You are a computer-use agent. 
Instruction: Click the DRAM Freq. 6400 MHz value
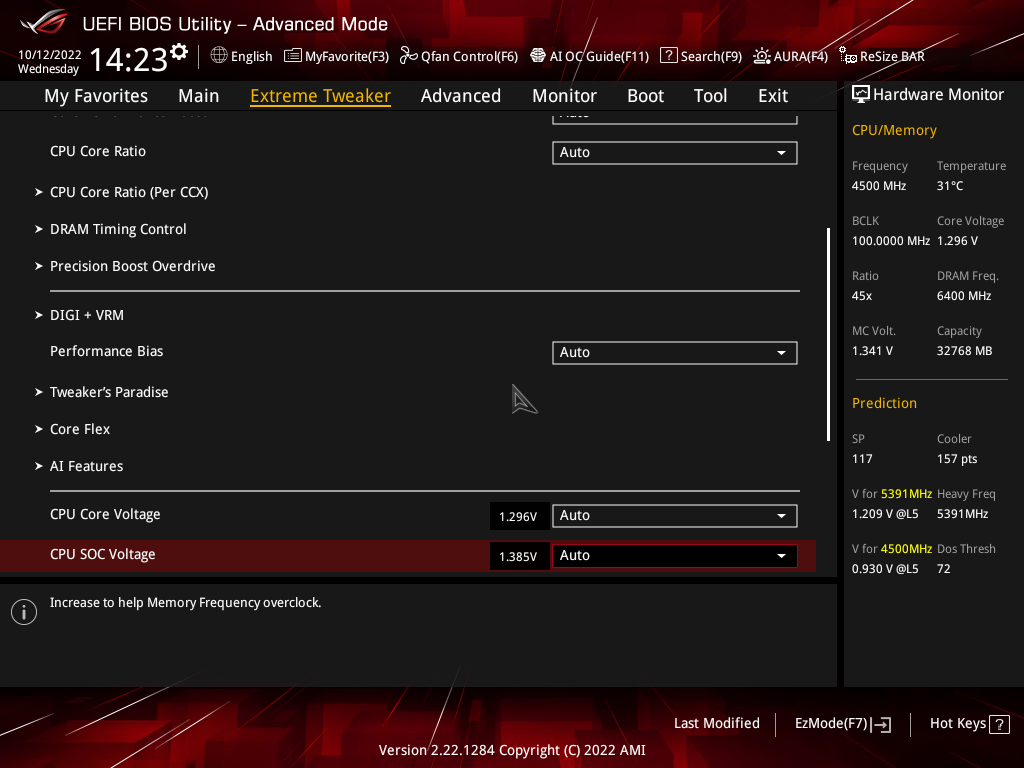964,296
